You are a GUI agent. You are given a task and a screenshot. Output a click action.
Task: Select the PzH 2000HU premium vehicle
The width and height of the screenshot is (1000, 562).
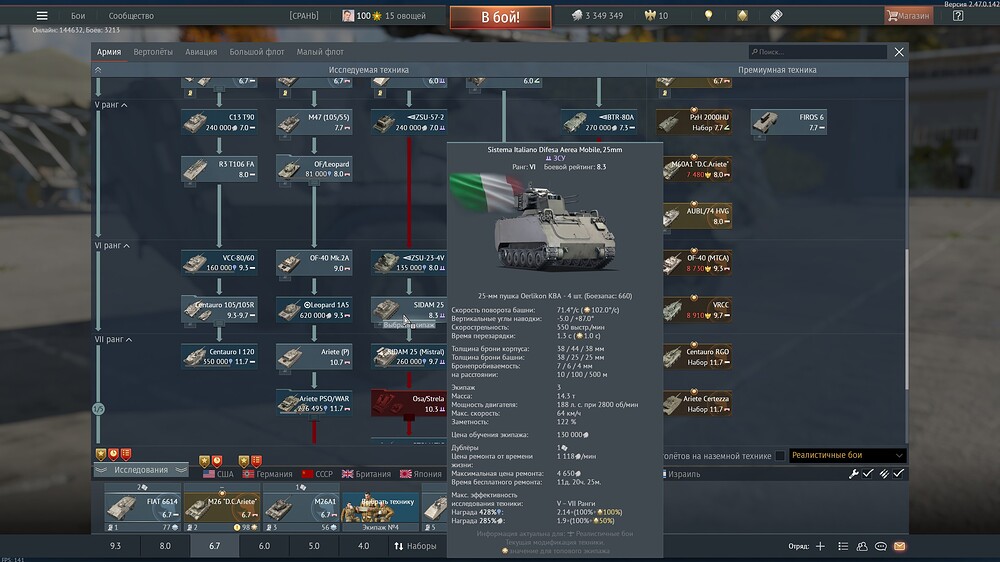694,122
